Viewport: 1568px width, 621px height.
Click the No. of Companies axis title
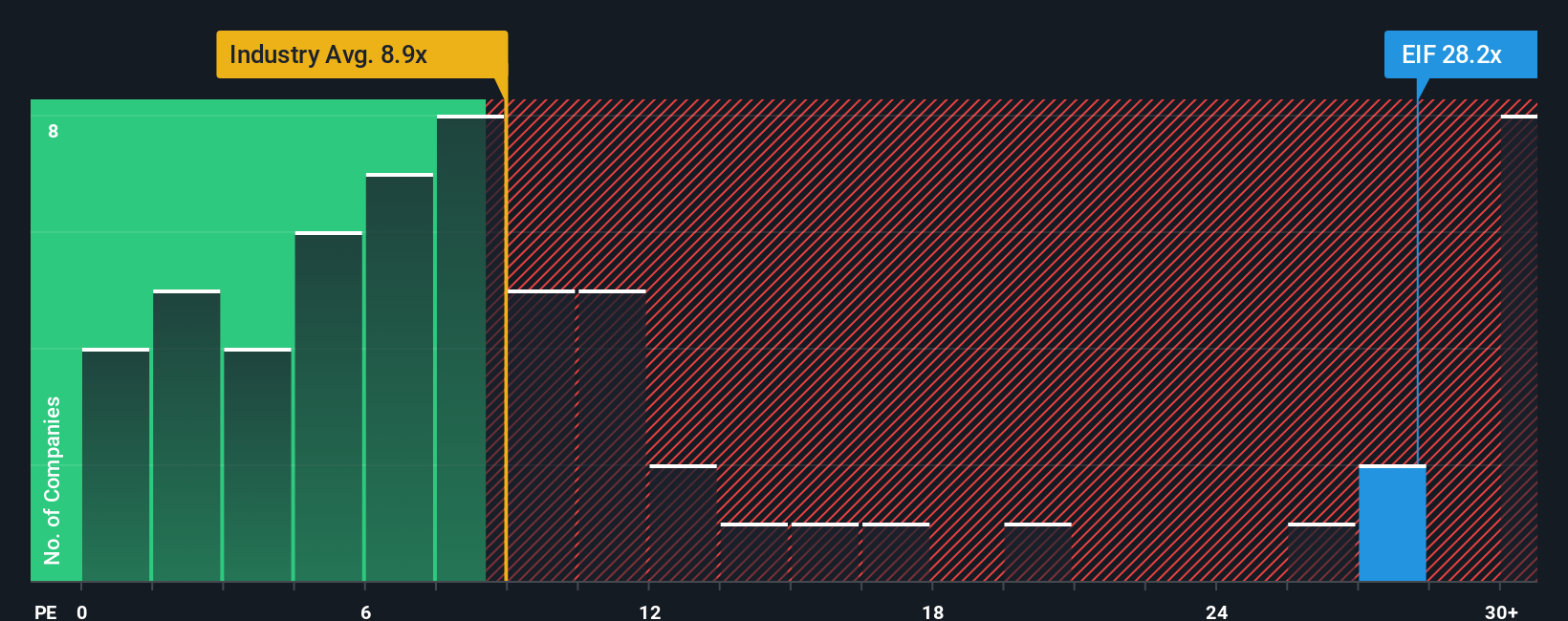(x=53, y=481)
